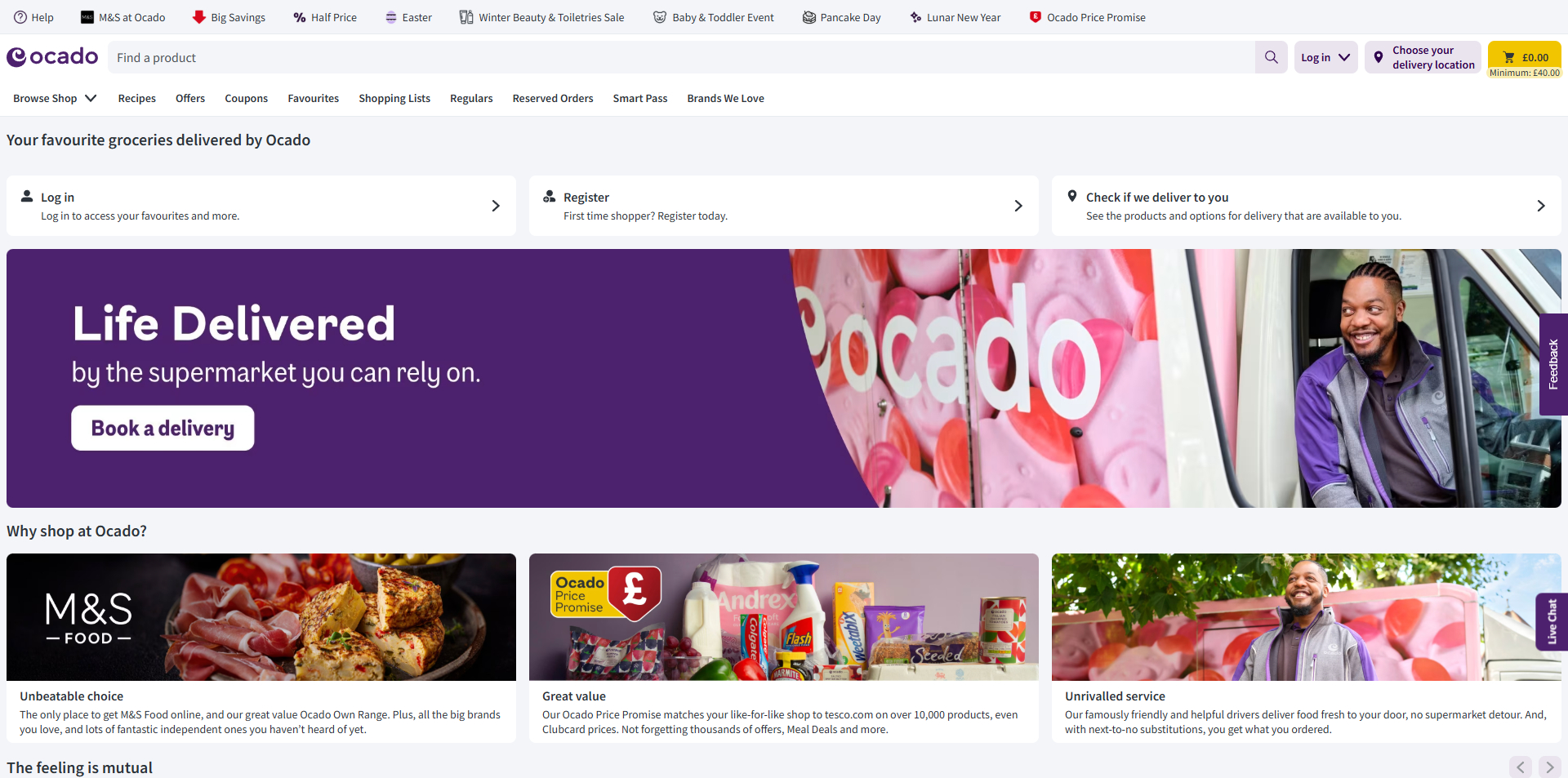Screen dimensions: 1568x778
Task: Expand the Register card chevron
Action: pyautogui.click(x=1018, y=206)
